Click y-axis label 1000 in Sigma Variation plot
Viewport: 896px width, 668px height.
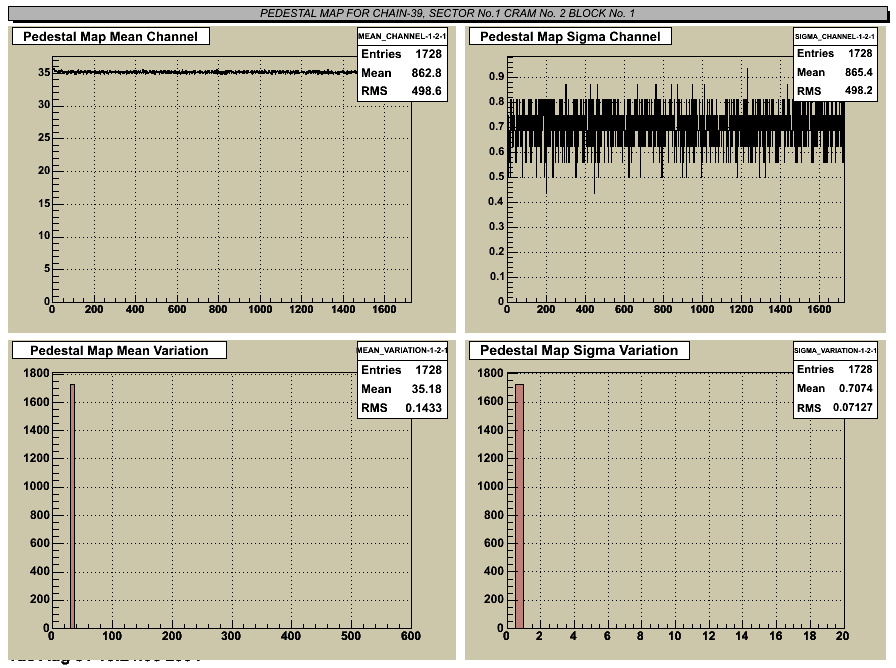pyautogui.click(x=490, y=486)
